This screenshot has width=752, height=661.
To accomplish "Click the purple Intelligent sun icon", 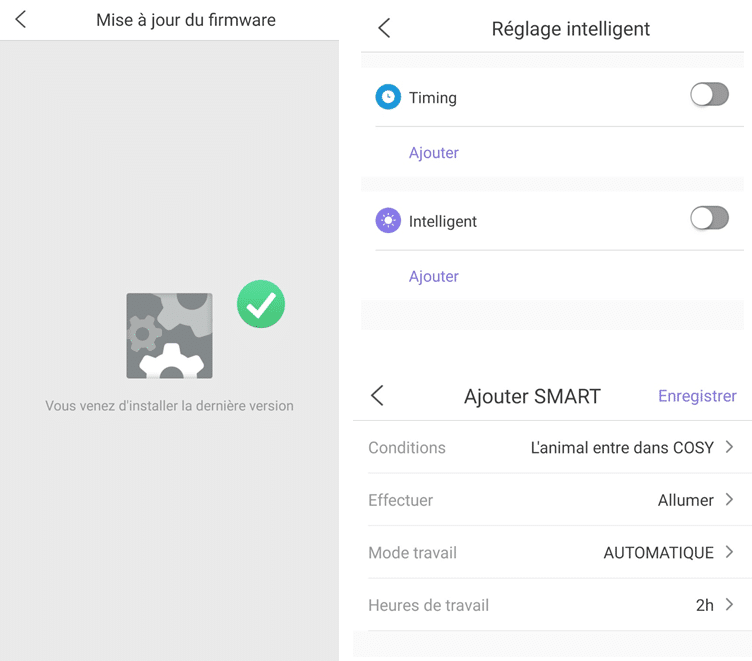I will (x=388, y=221).
